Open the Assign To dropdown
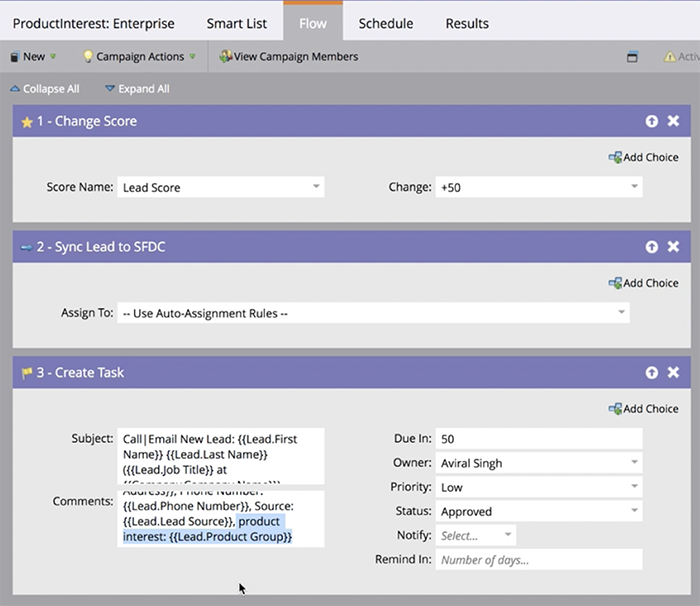The width and height of the screenshot is (700, 606). (x=373, y=313)
